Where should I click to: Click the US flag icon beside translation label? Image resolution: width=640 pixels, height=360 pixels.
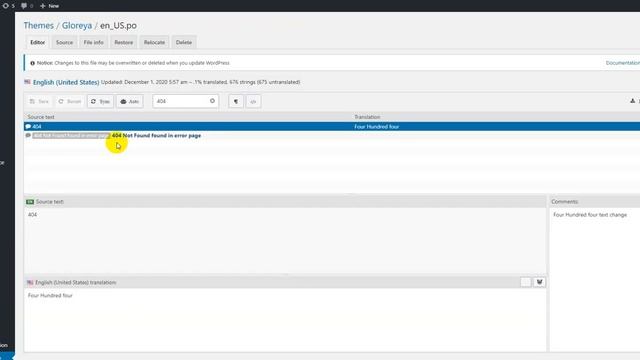(30, 282)
